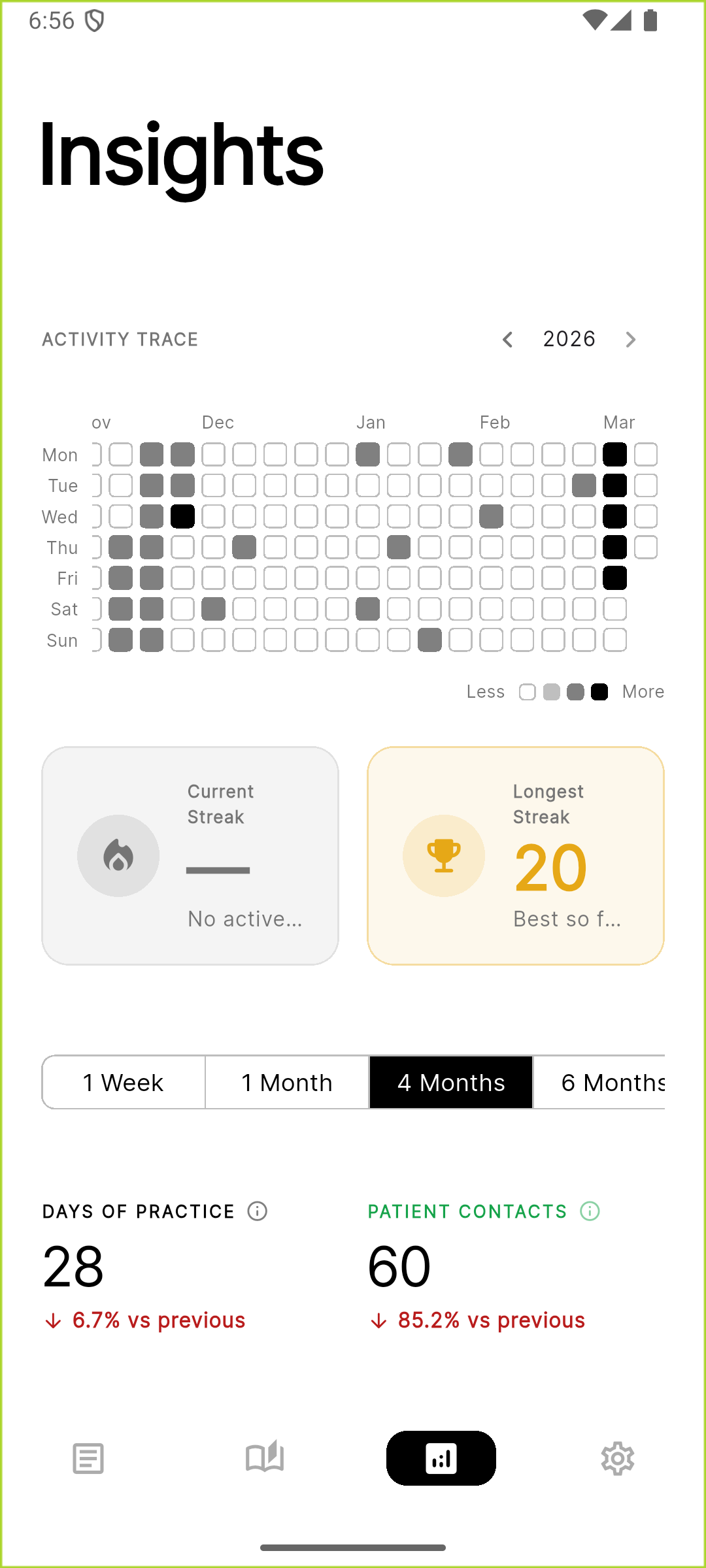This screenshot has height=1568, width=706.
Task: Tap the 2026 year label
Action: [569, 339]
